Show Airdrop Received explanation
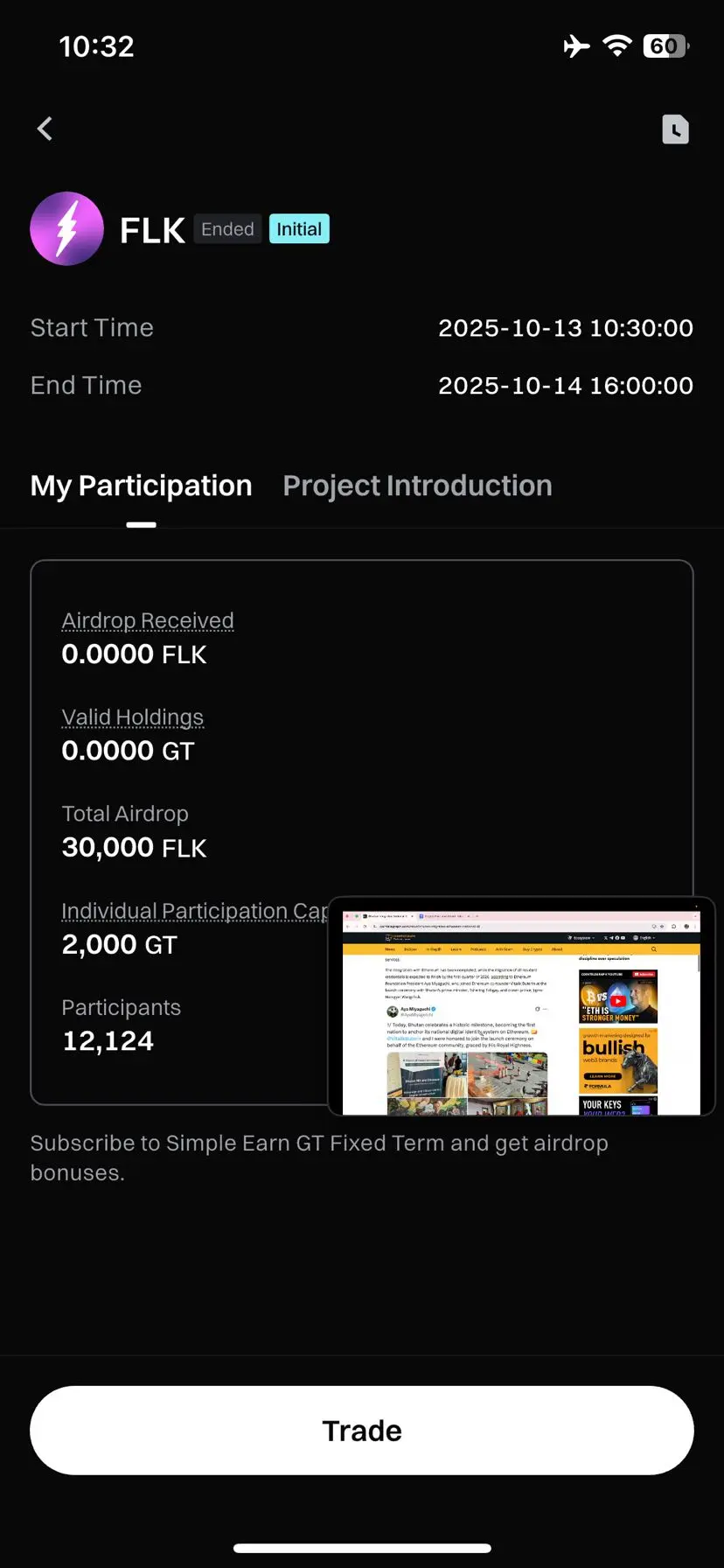This screenshot has height=1568, width=724. click(148, 620)
